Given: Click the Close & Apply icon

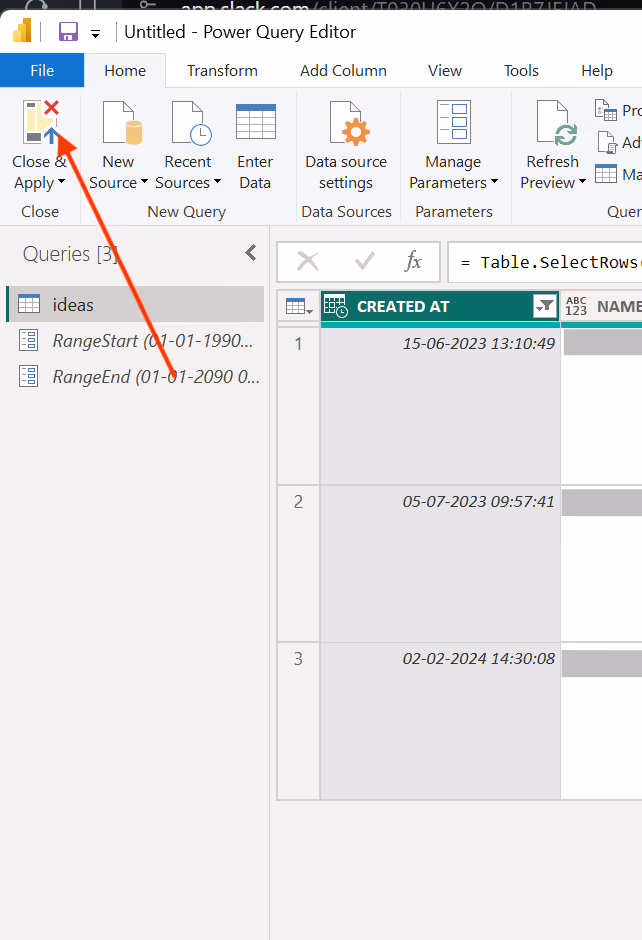Looking at the screenshot, I should (x=41, y=123).
